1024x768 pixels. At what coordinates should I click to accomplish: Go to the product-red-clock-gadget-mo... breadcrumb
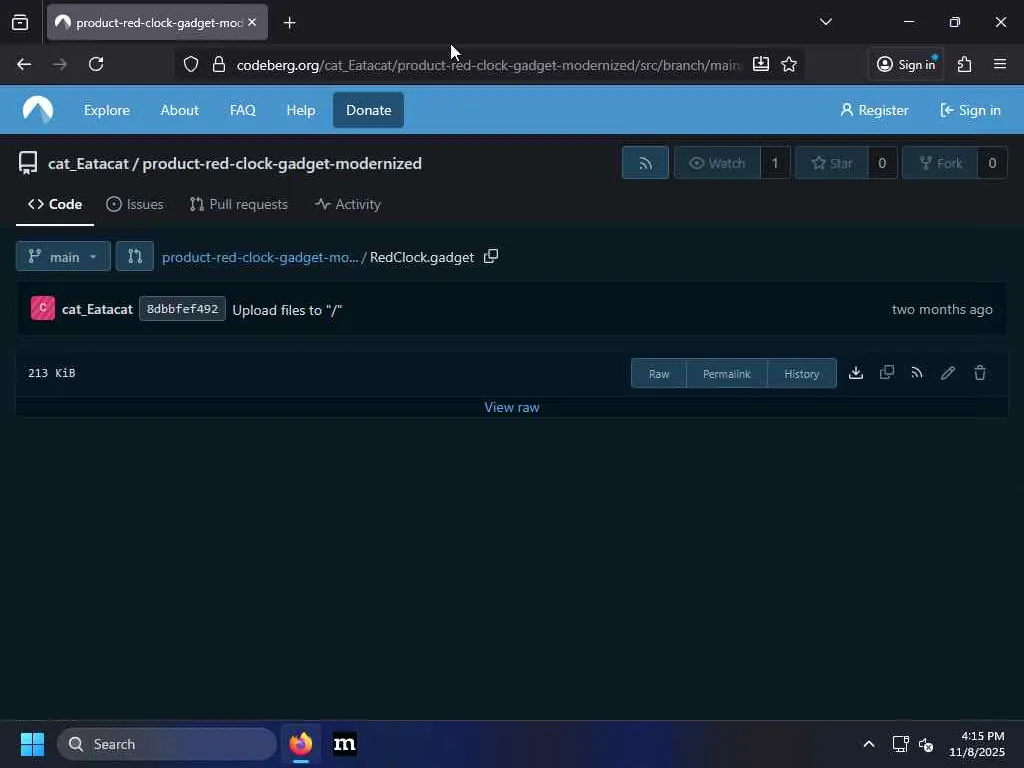[x=260, y=257]
